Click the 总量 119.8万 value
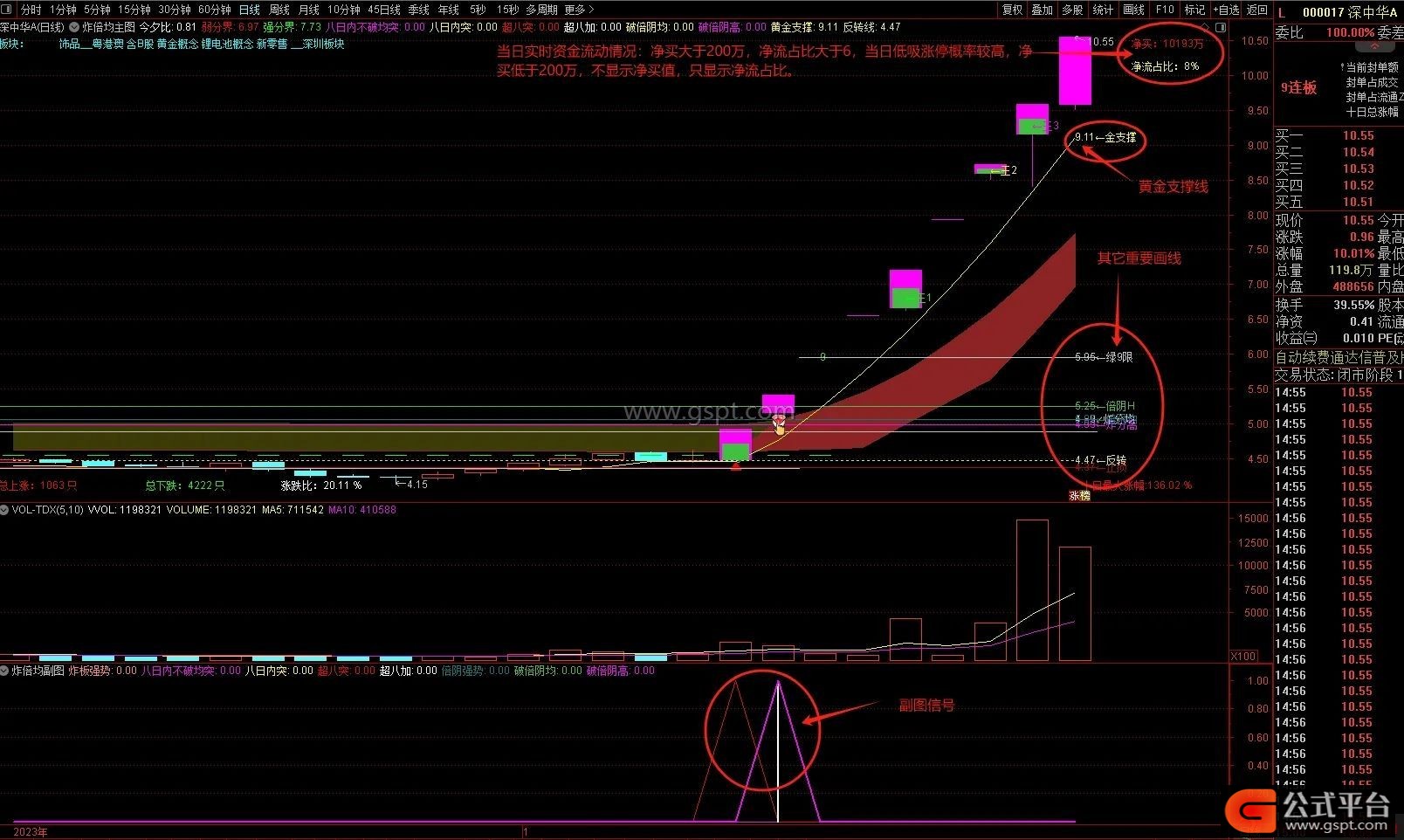1404x840 pixels. pyautogui.click(x=1351, y=271)
